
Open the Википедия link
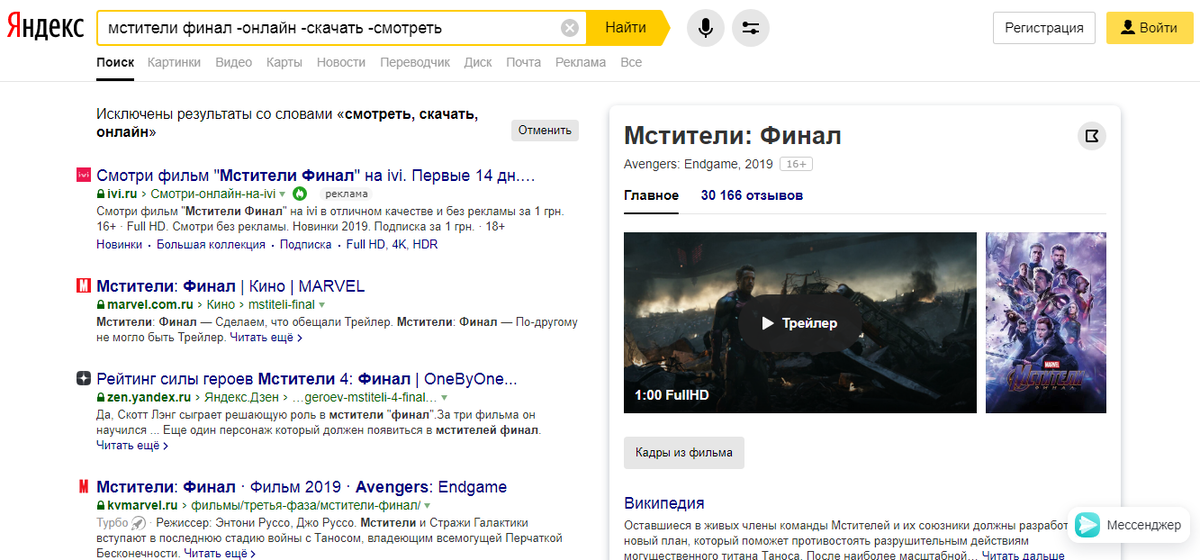point(664,503)
